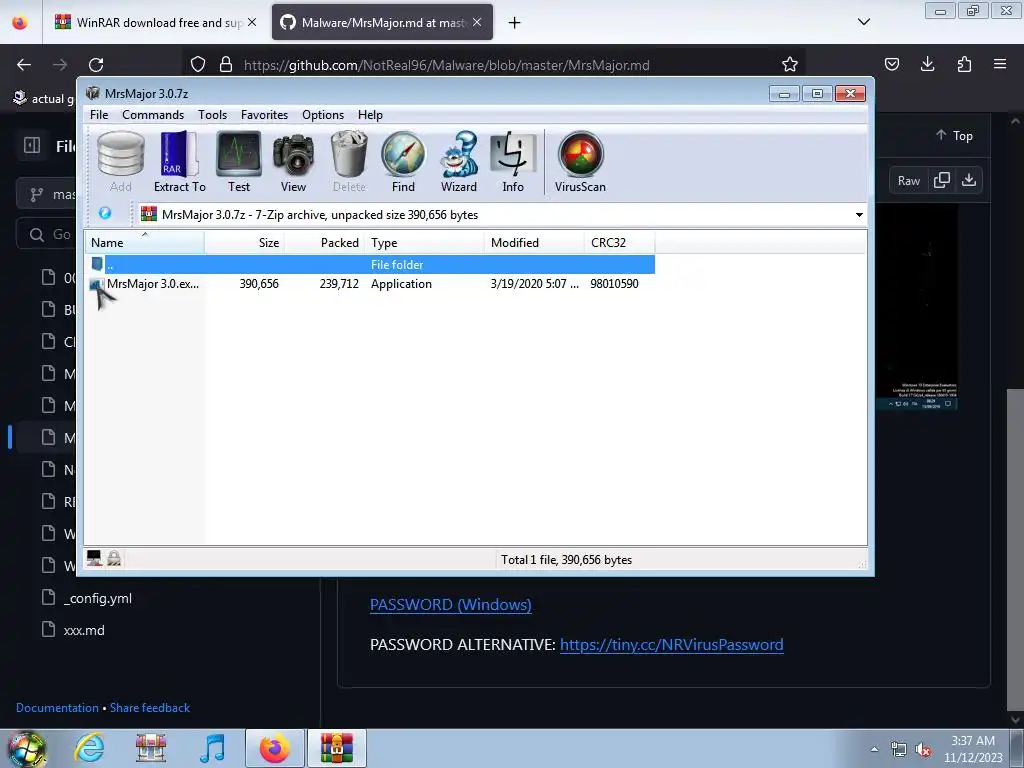The image size is (1024, 768).
Task: Reload the GitHub page in Firefox
Action: click(96, 65)
